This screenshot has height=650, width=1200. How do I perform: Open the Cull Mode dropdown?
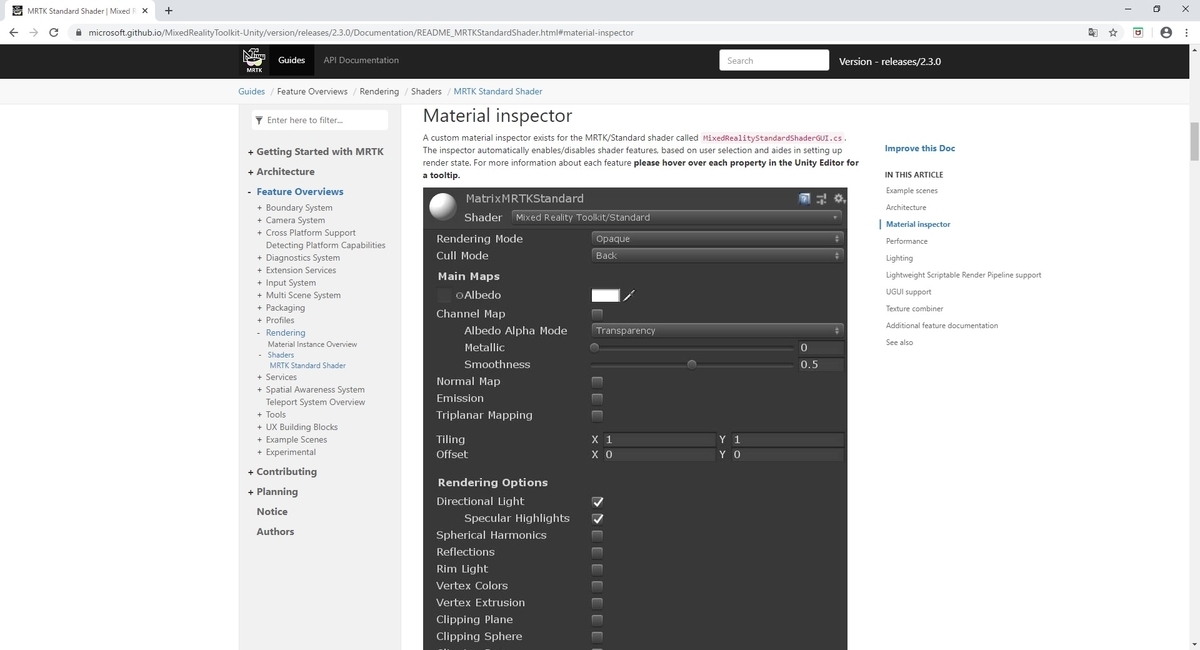point(717,256)
